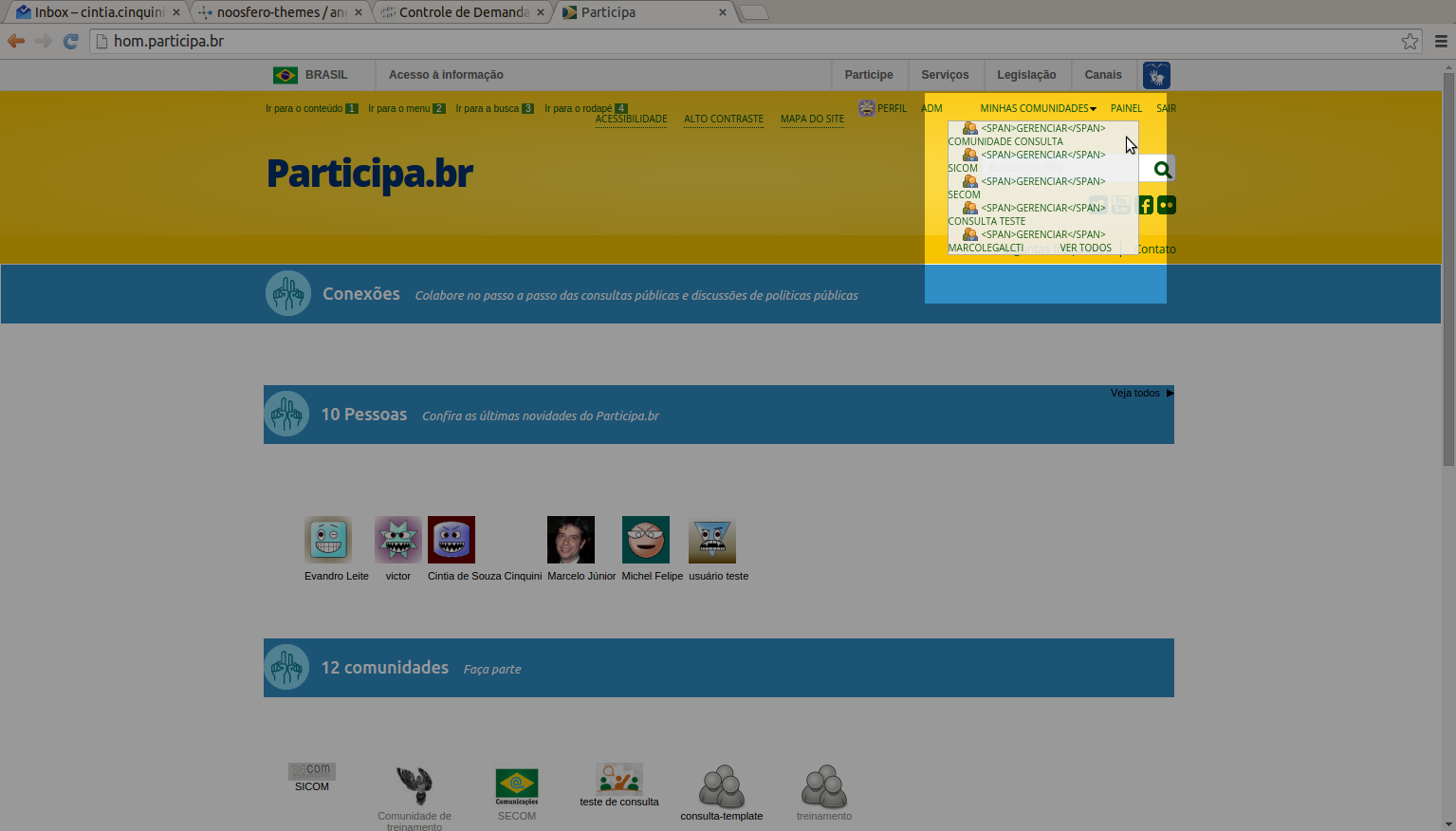This screenshot has height=831, width=1456.
Task: Open Michel Felipe's avatar
Action: [646, 540]
